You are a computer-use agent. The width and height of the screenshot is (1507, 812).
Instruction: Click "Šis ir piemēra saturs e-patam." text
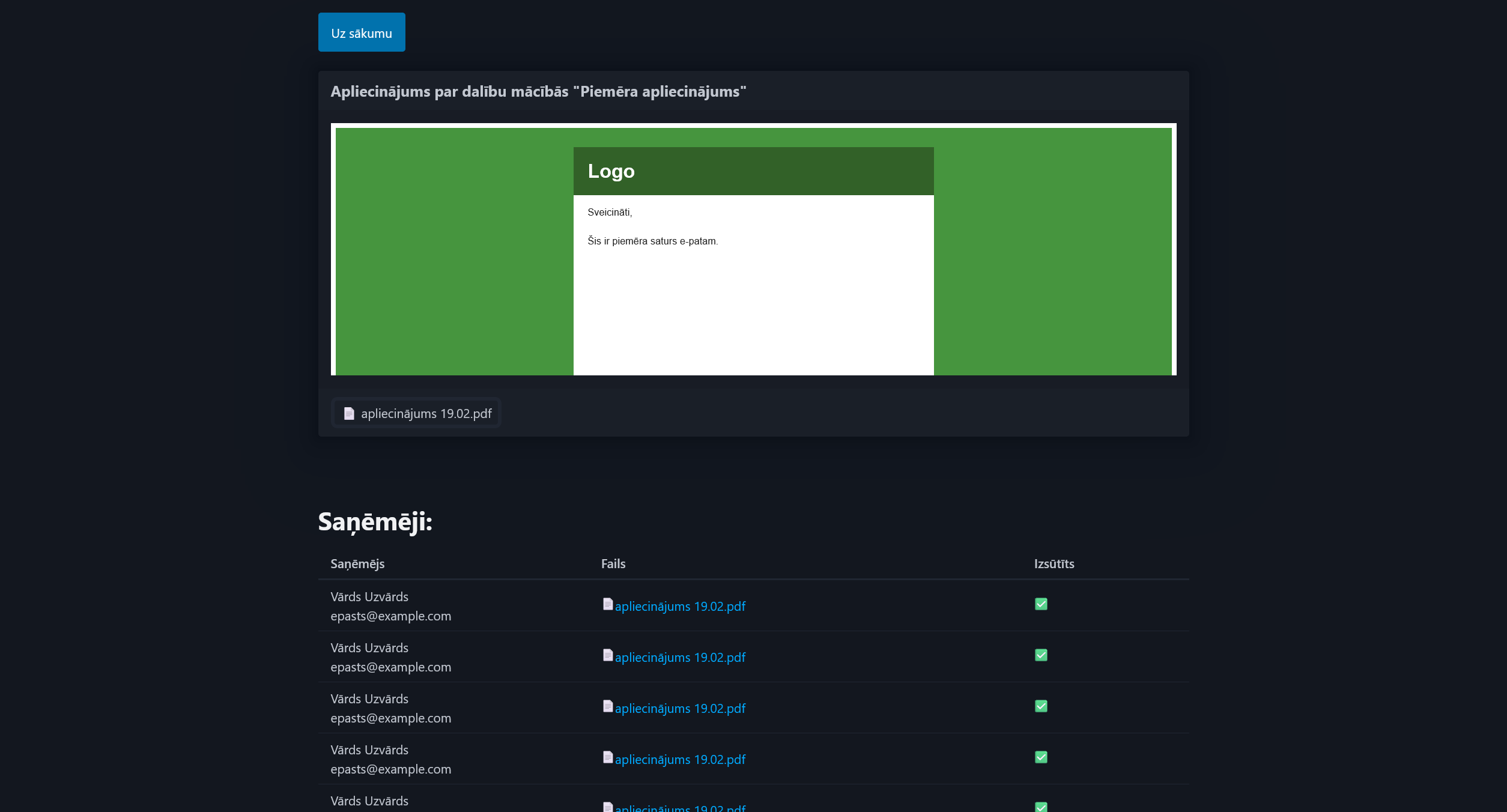click(x=653, y=241)
